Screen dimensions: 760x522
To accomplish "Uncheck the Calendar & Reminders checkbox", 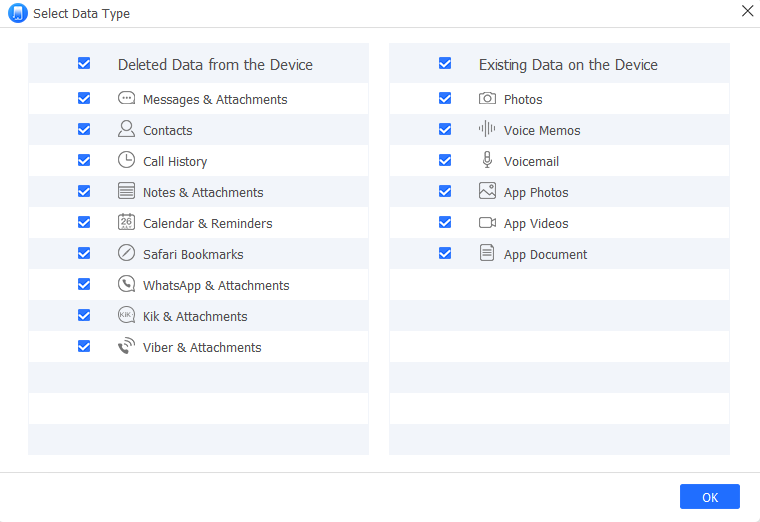I will coord(84,222).
